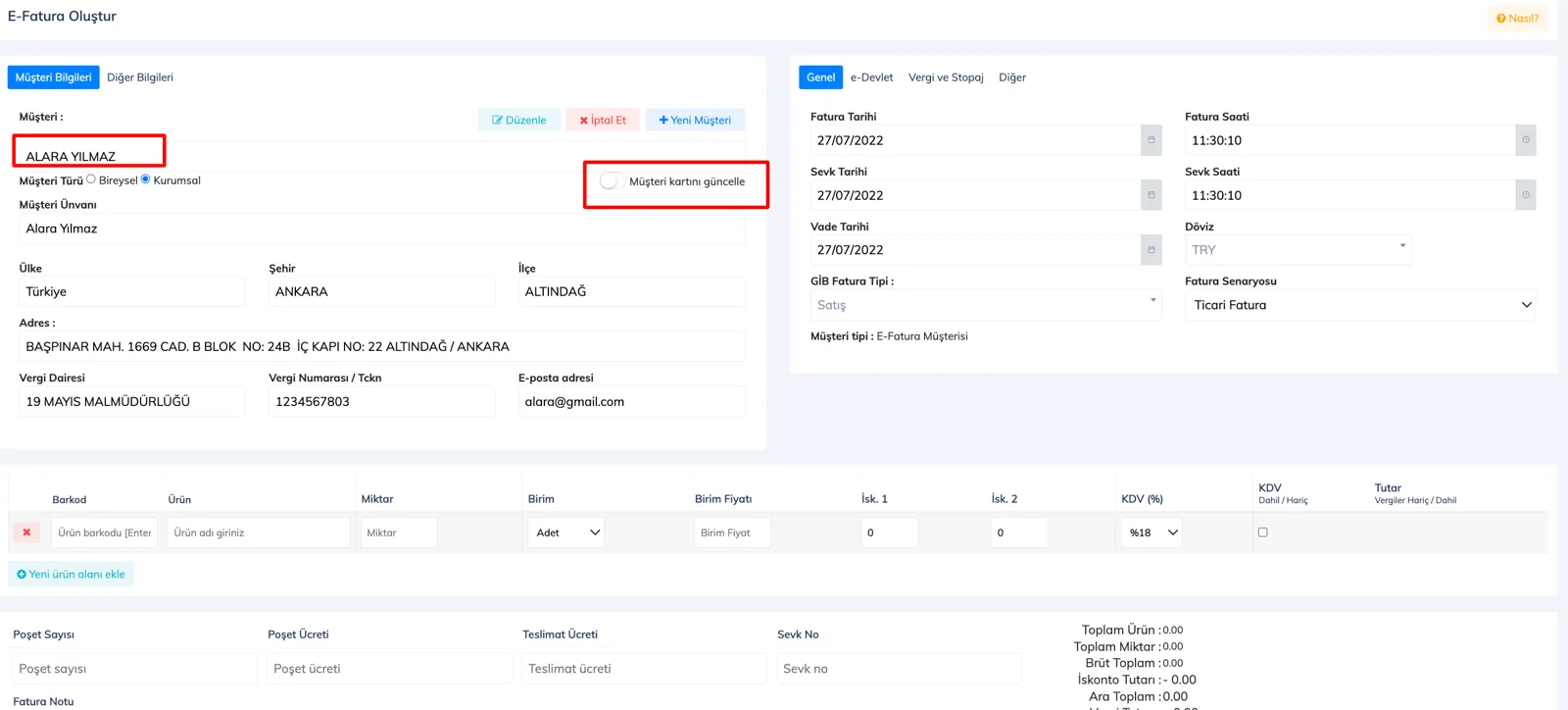Click the clock icon beside Fatura Saati
The width and height of the screenshot is (1568, 710).
pyautogui.click(x=1525, y=140)
